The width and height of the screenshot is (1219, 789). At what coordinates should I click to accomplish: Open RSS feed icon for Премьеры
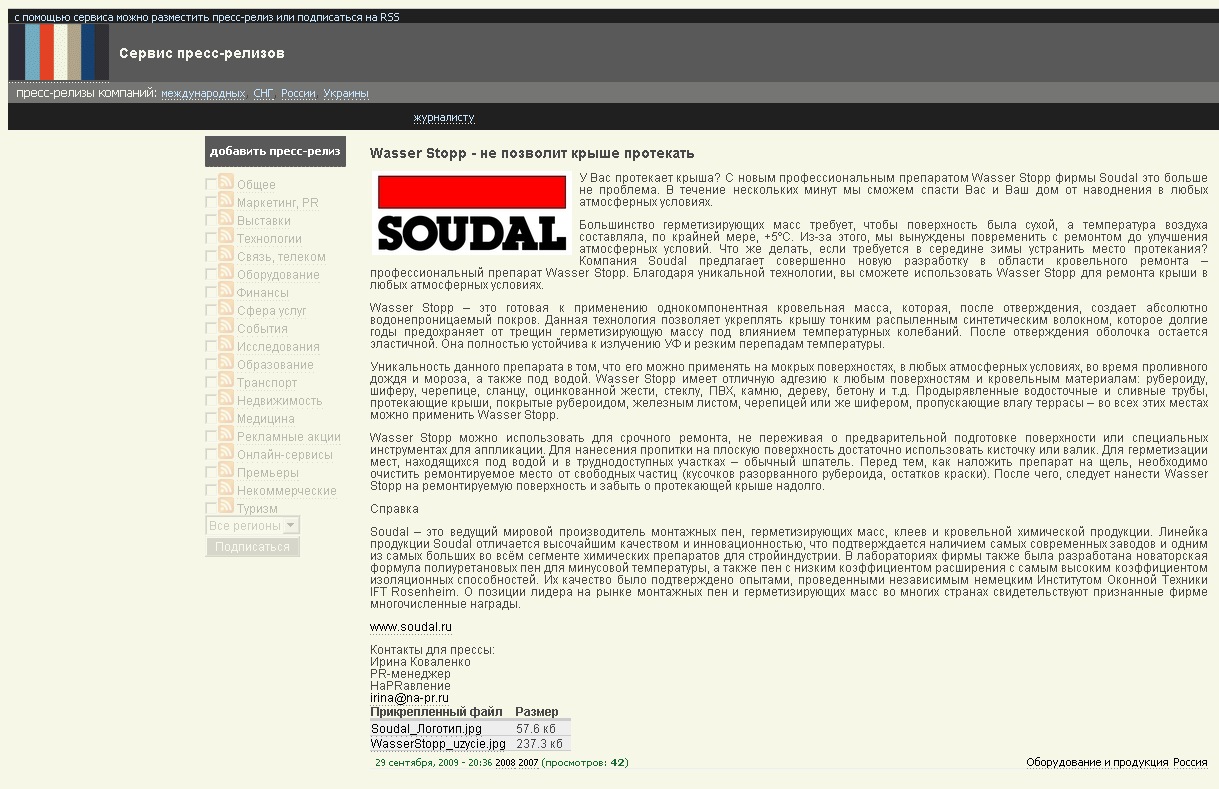point(226,471)
